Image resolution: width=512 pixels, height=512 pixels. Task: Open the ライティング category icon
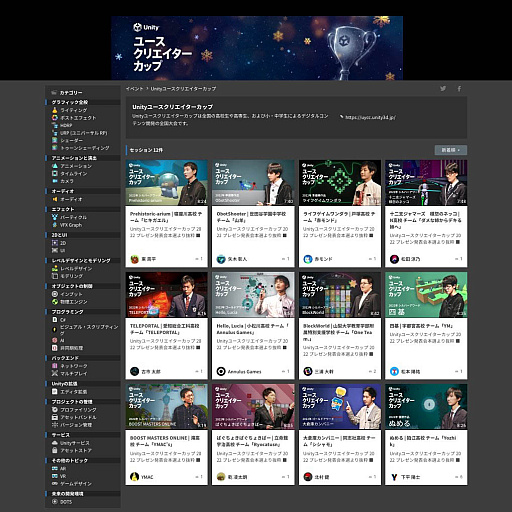point(55,110)
